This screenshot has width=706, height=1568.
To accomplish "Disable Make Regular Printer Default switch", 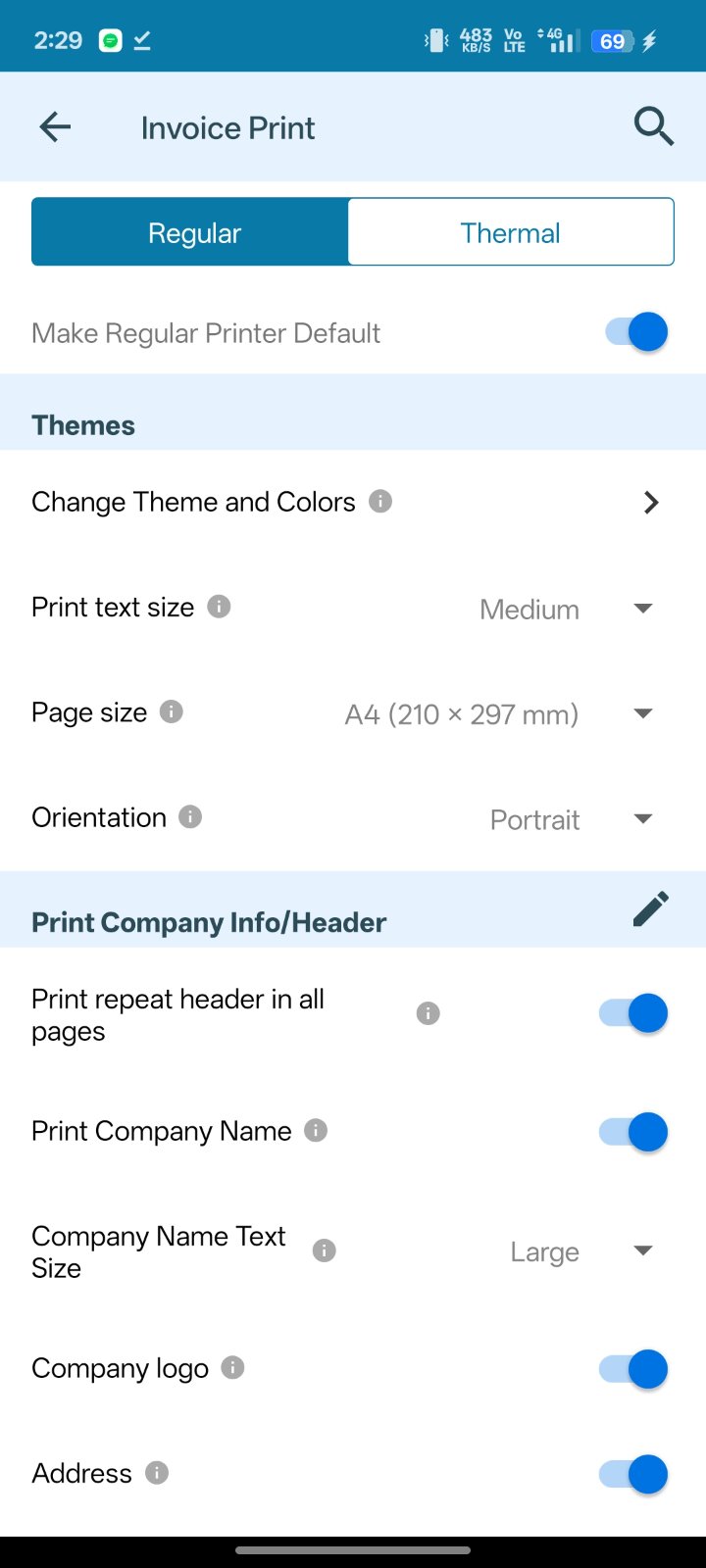I will coord(635,332).
